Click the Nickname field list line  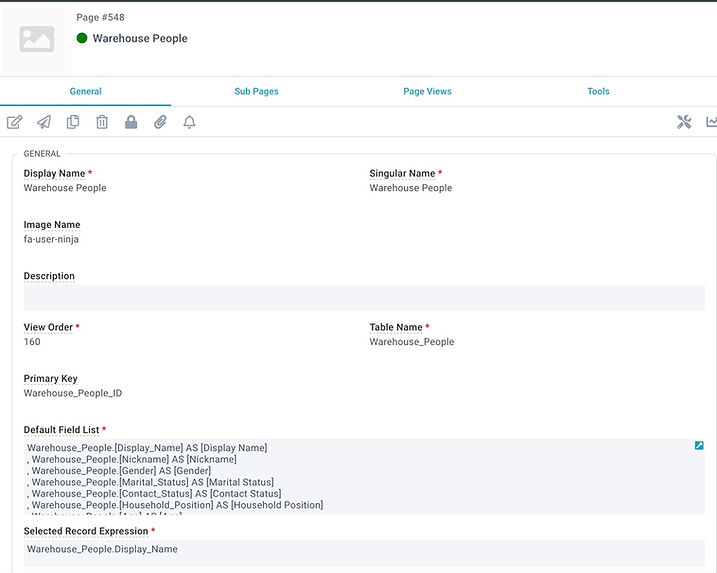132,459
